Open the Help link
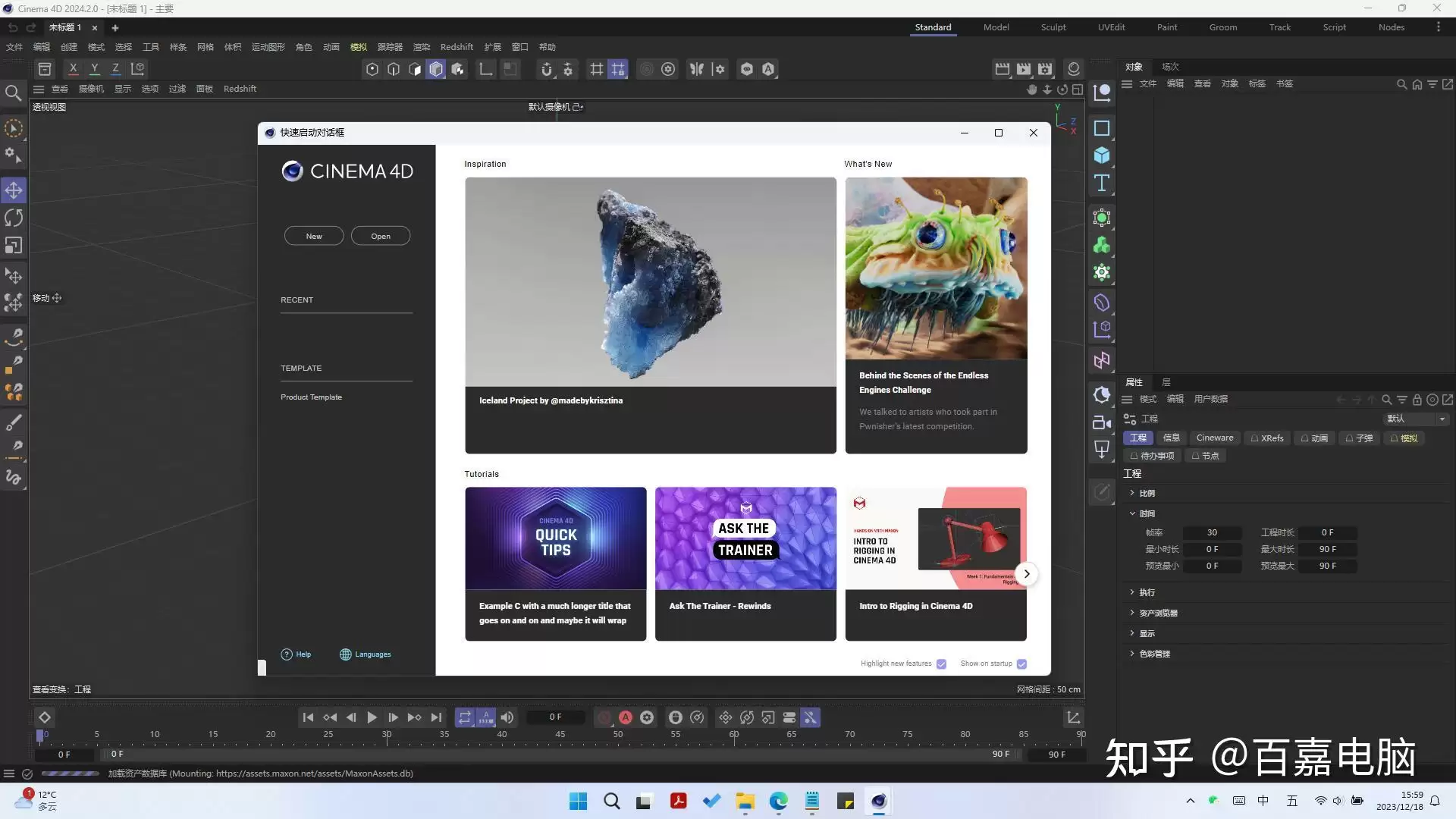The width and height of the screenshot is (1456, 819). pos(296,654)
